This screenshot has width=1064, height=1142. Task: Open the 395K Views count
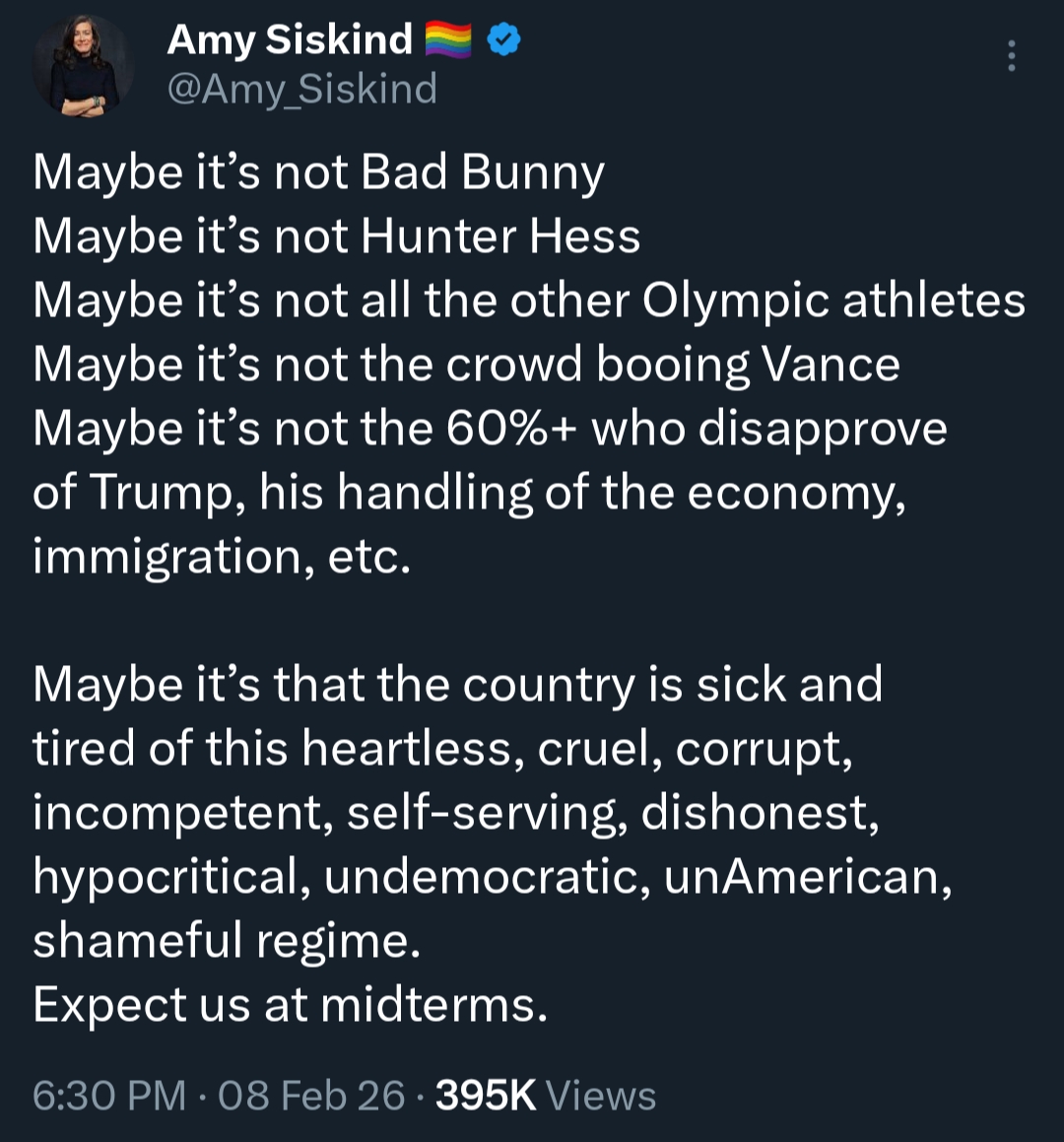[x=545, y=1096]
